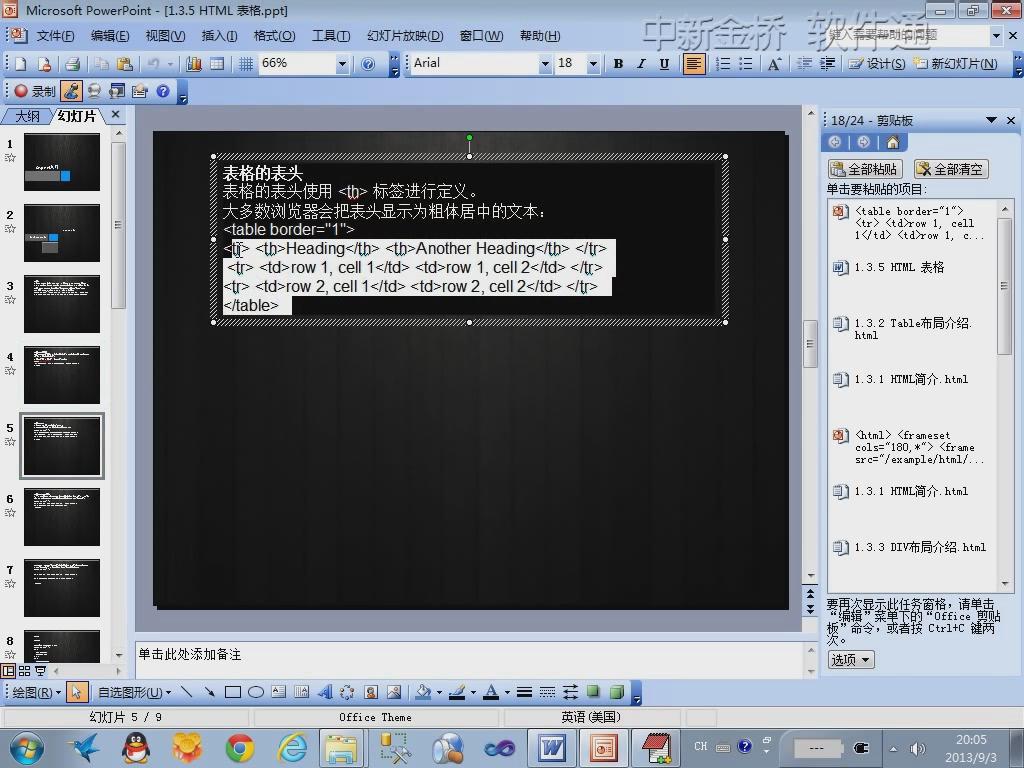
Task: Toggle bold formatting
Action: [618, 63]
